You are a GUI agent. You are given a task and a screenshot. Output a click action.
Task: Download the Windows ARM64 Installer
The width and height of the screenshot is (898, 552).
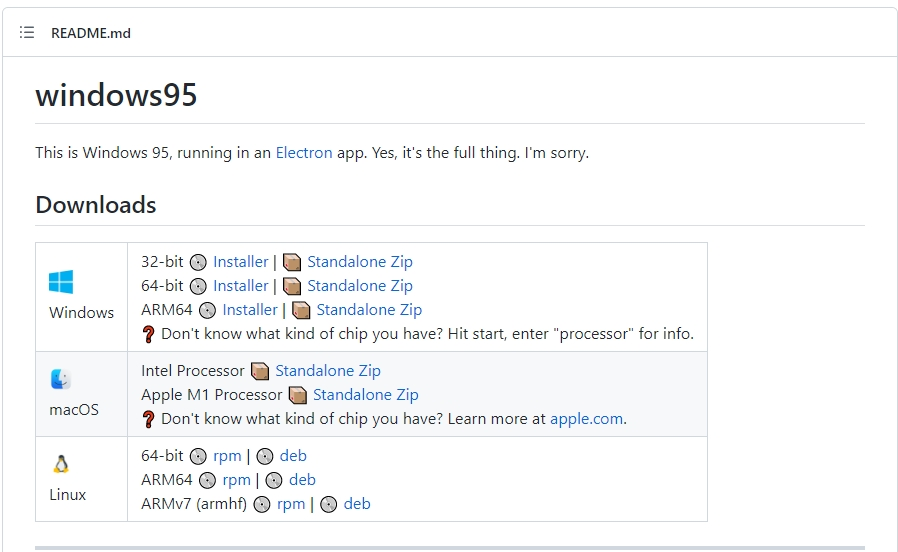coord(250,310)
